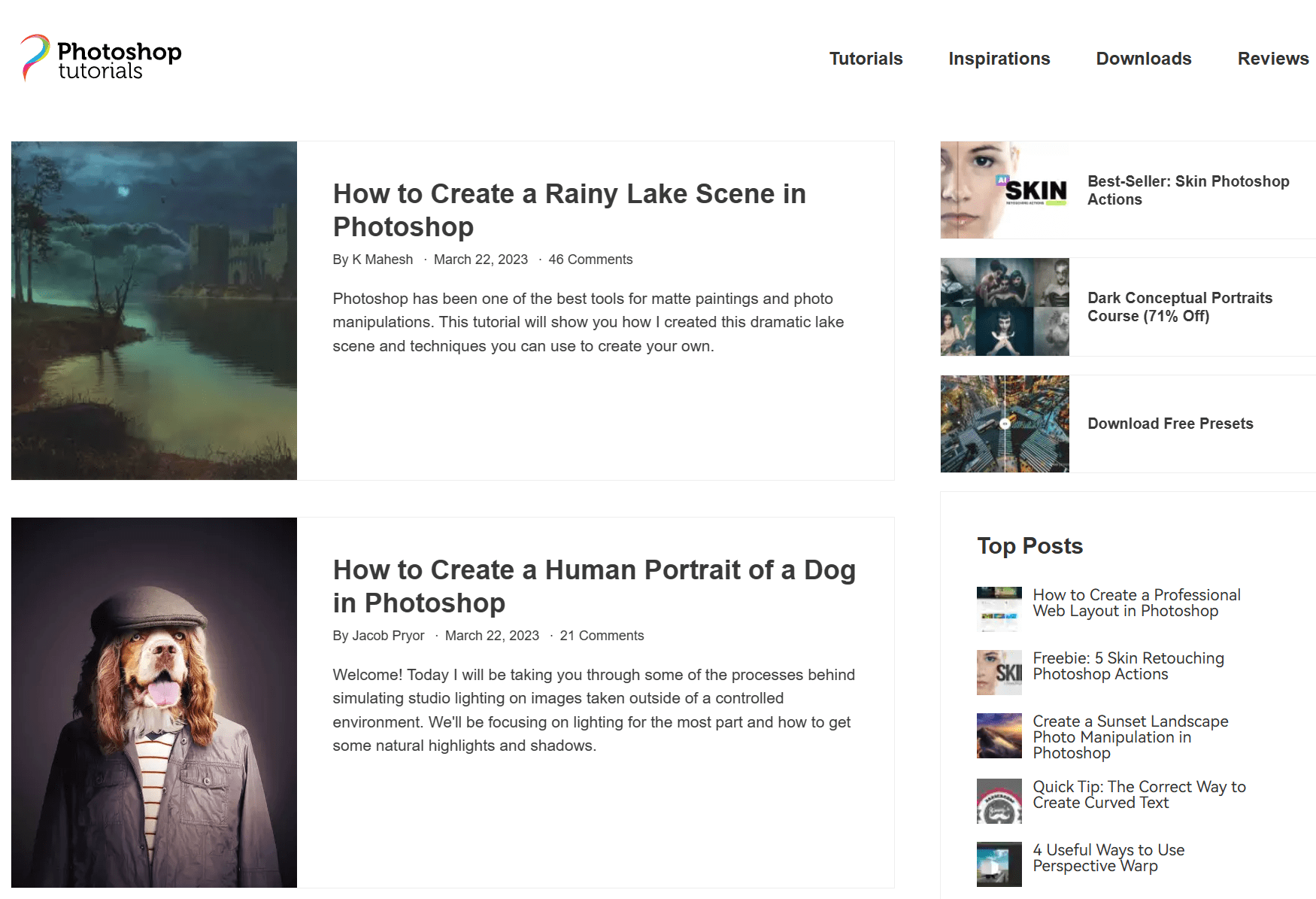The height and width of the screenshot is (899, 1316).
Task: Open the Reviews navigation link
Action: pyautogui.click(x=1272, y=59)
